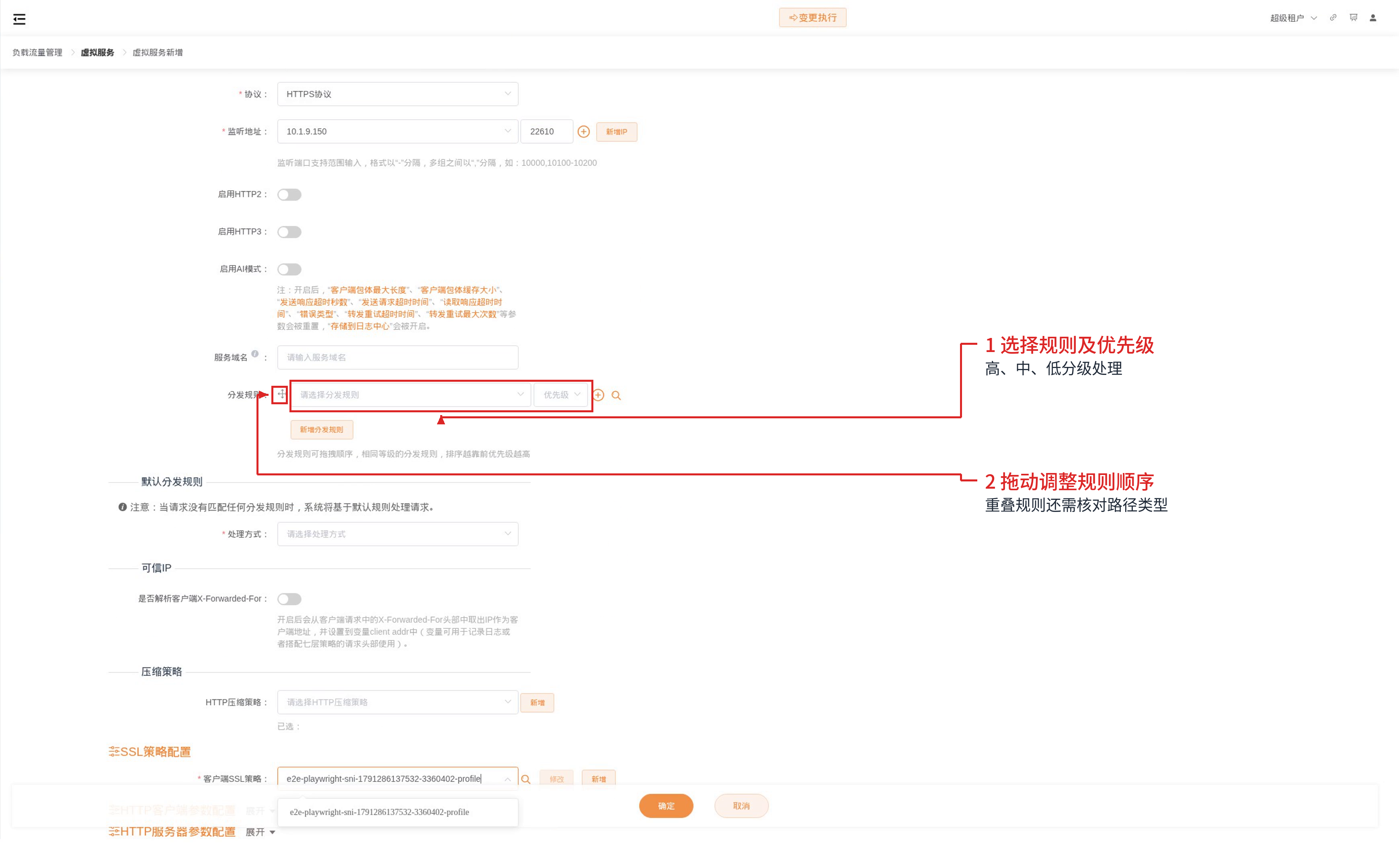Click the drag handle of dispatch rule row

click(281, 394)
